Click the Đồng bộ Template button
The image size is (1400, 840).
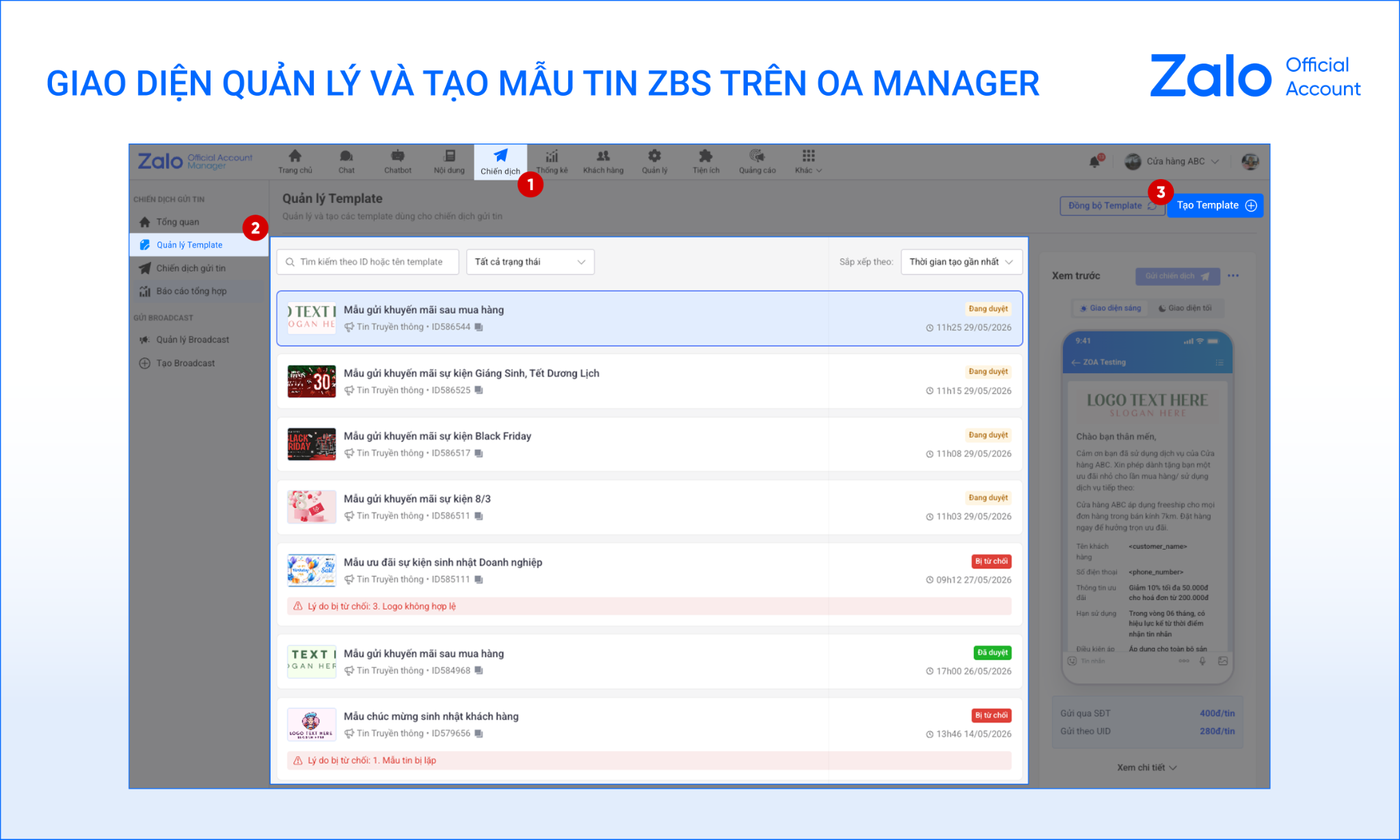[x=1112, y=206]
